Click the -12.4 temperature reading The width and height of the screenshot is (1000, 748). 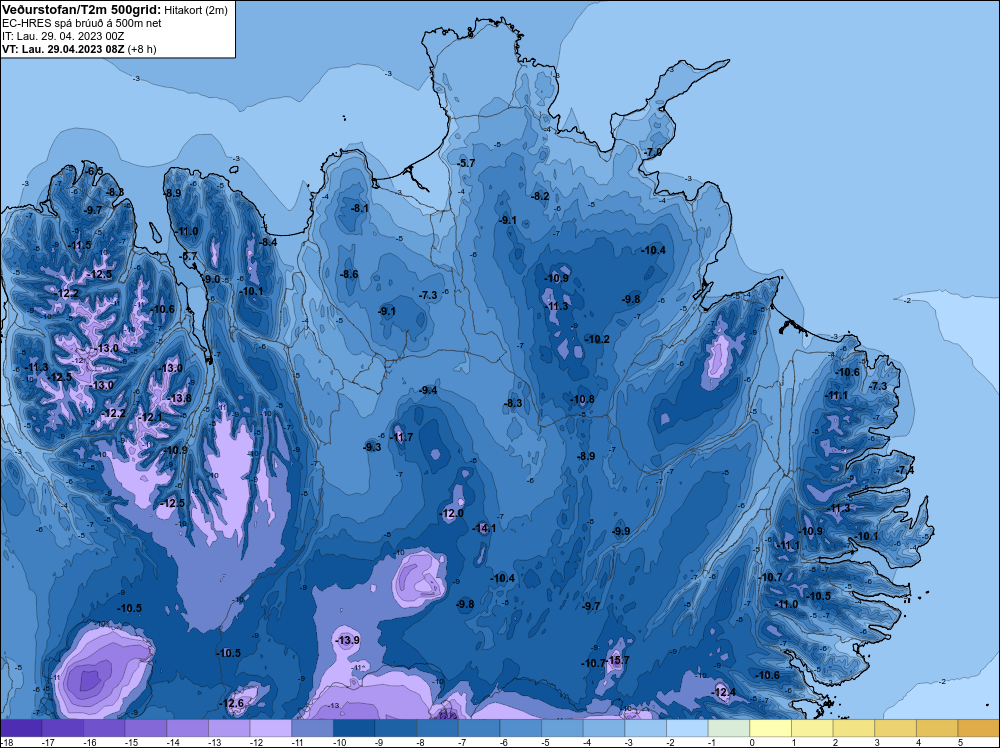(724, 693)
